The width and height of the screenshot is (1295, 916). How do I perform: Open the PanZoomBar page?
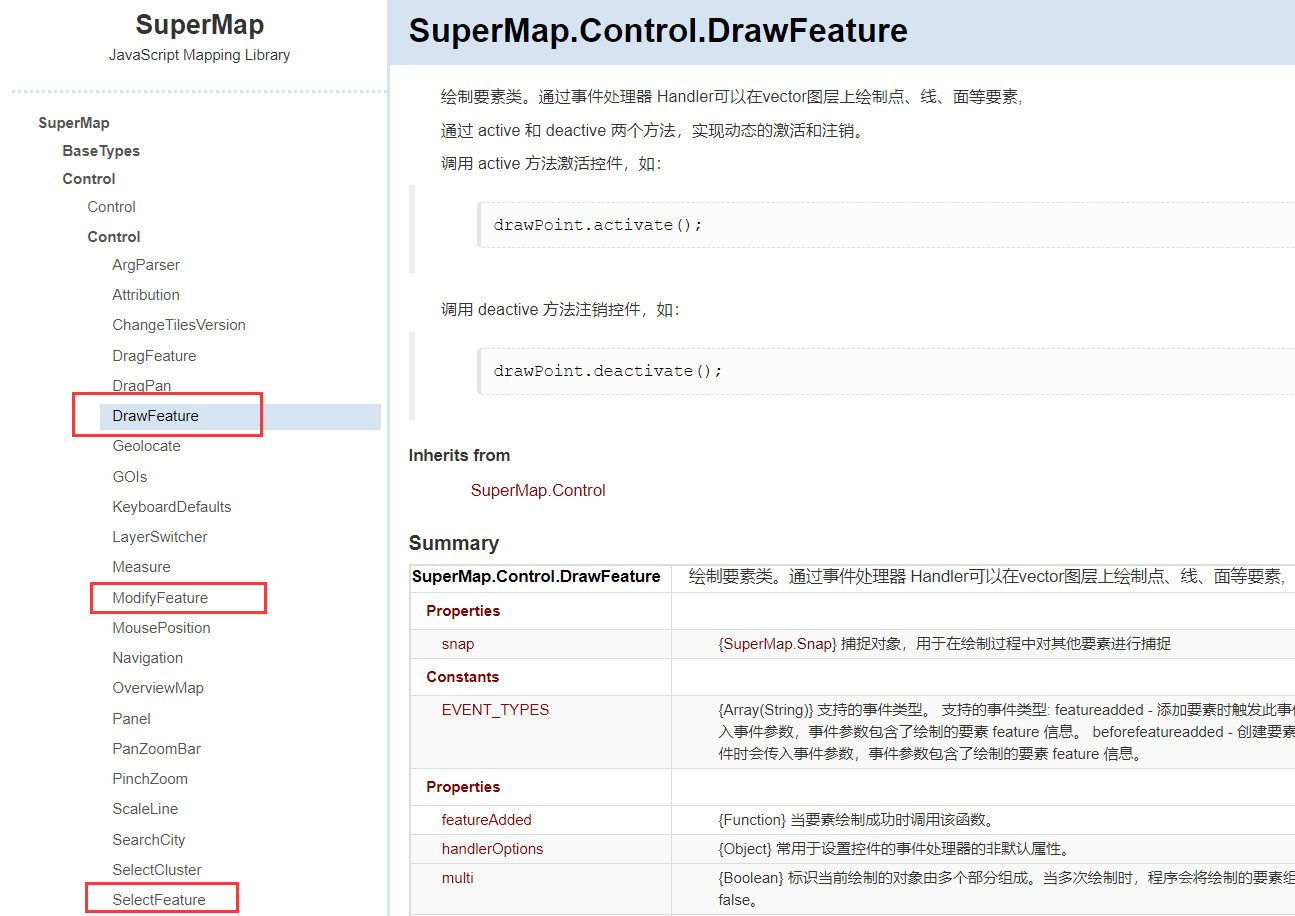(x=156, y=749)
